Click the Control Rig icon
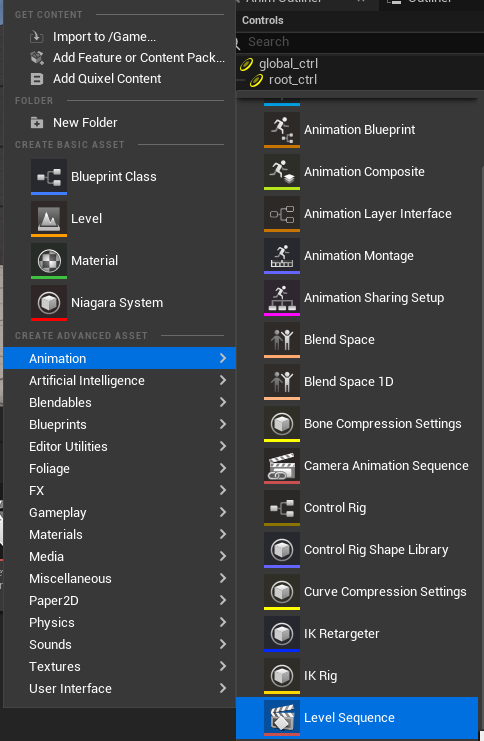The height and width of the screenshot is (741, 484). pos(282,508)
